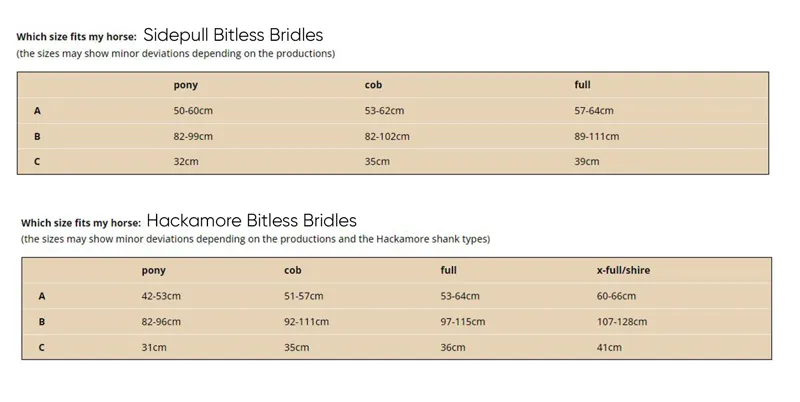The height and width of the screenshot is (402, 800).
Task: Click the 50-60cm cell in Sidepull table
Action: 193,111
